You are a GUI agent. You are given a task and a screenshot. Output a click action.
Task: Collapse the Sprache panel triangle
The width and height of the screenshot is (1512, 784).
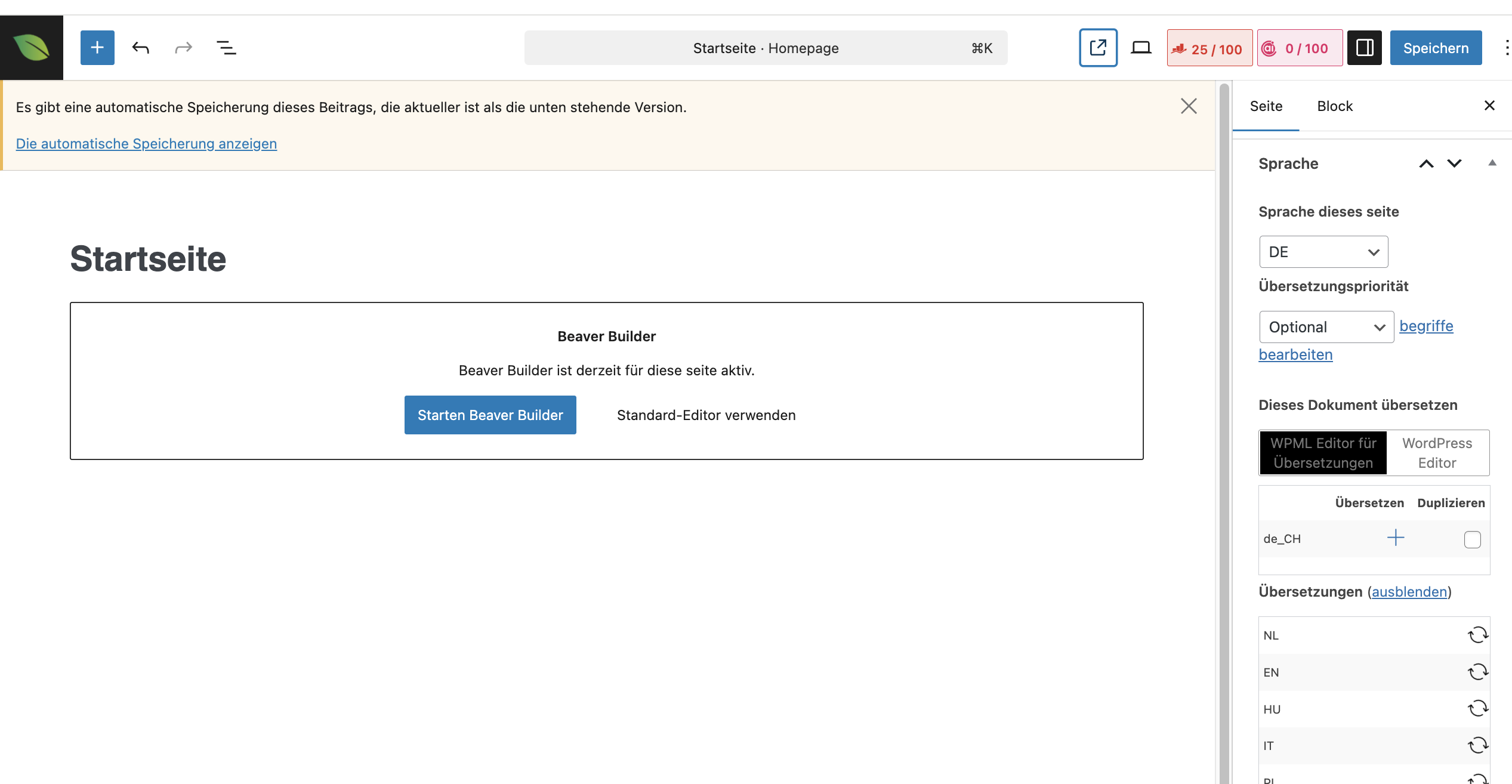coord(1492,163)
